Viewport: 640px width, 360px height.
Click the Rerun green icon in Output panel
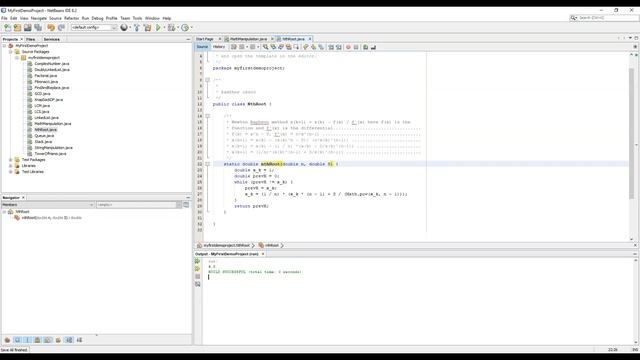198,261
